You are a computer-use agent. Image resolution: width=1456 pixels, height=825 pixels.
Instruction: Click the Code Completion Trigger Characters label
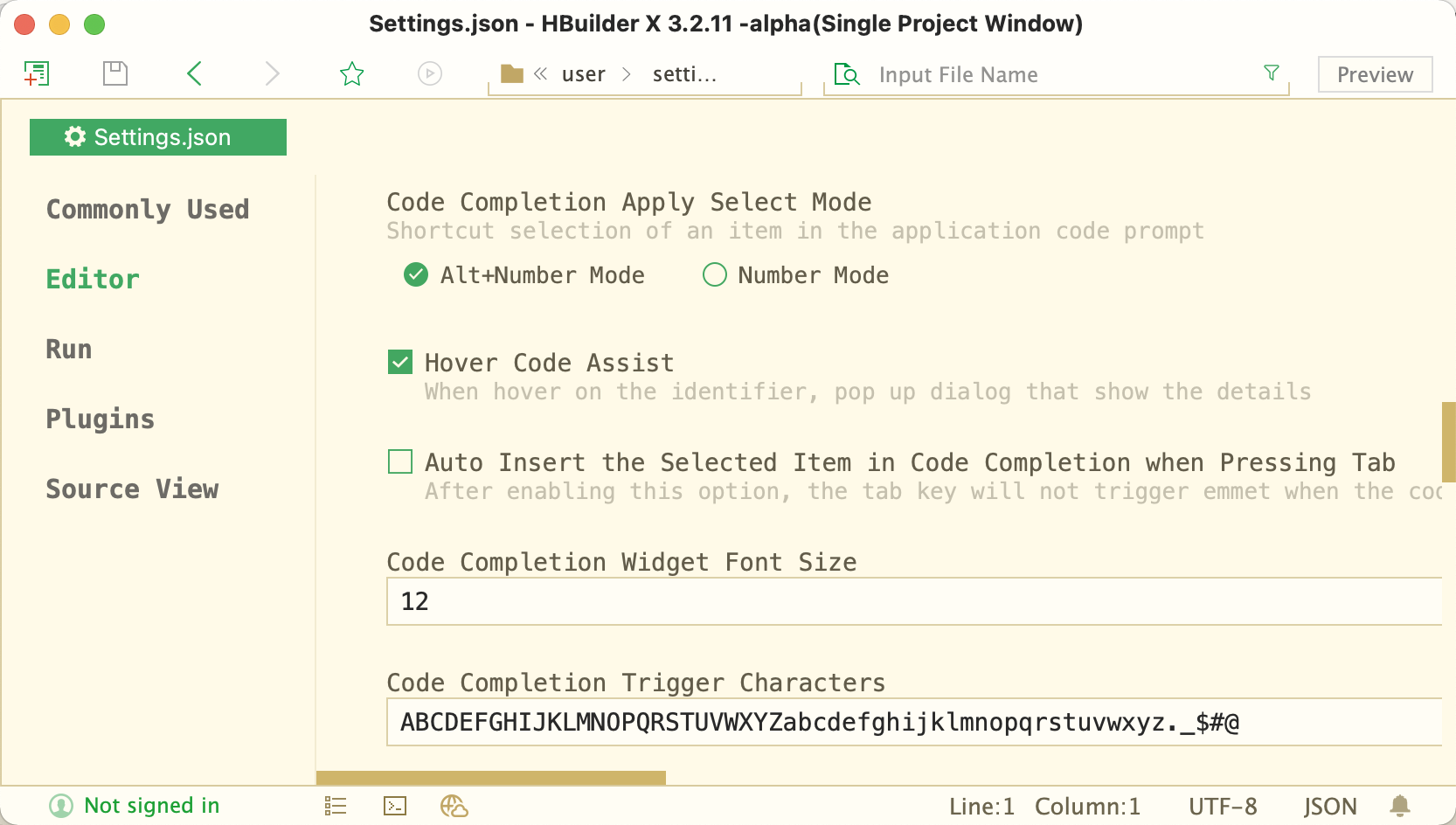pos(636,683)
